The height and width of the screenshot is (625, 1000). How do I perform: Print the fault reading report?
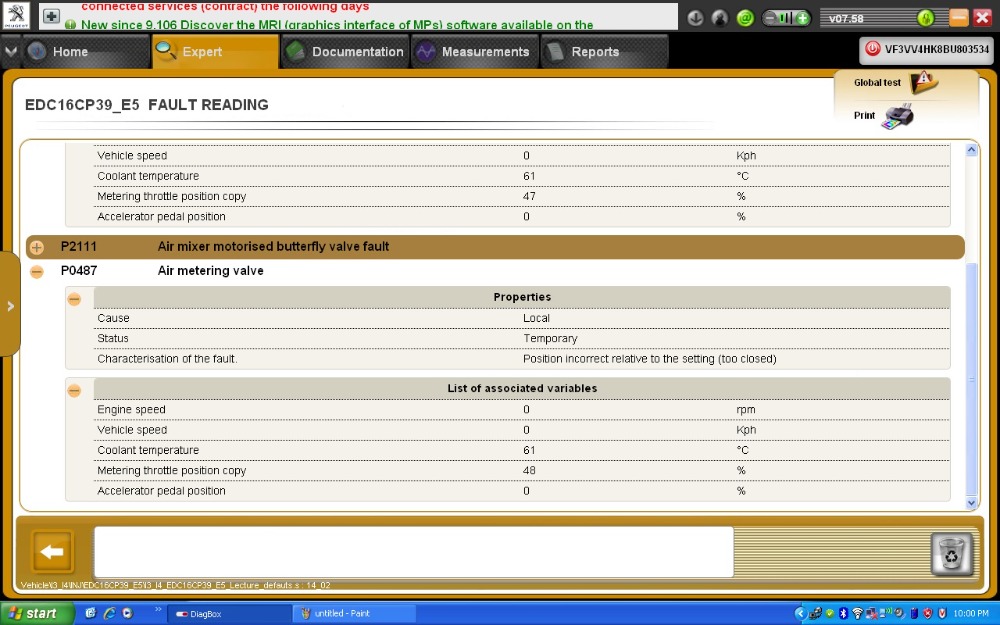tap(897, 116)
